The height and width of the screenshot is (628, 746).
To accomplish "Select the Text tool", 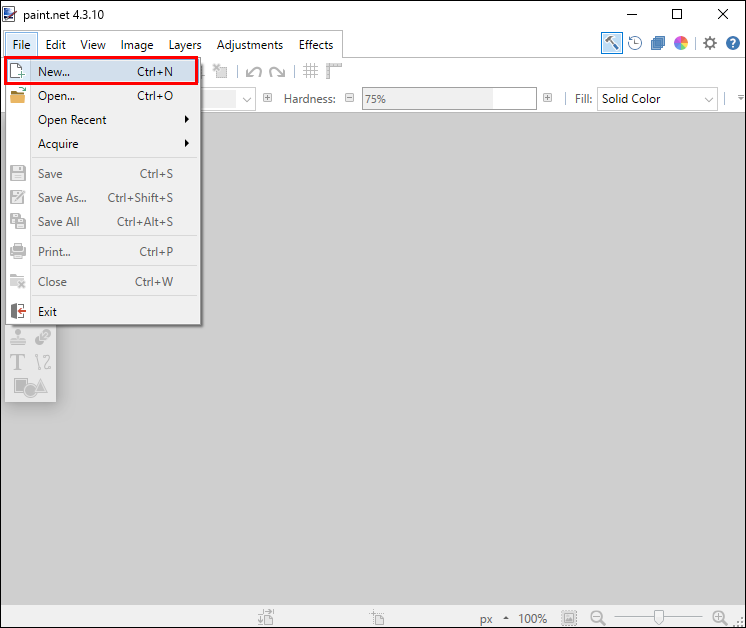I will 18,362.
